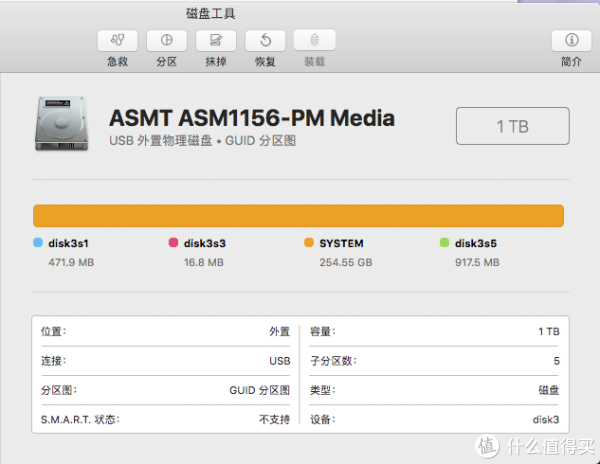
Task: Click the 位置 (location) info row
Action: click(165, 332)
